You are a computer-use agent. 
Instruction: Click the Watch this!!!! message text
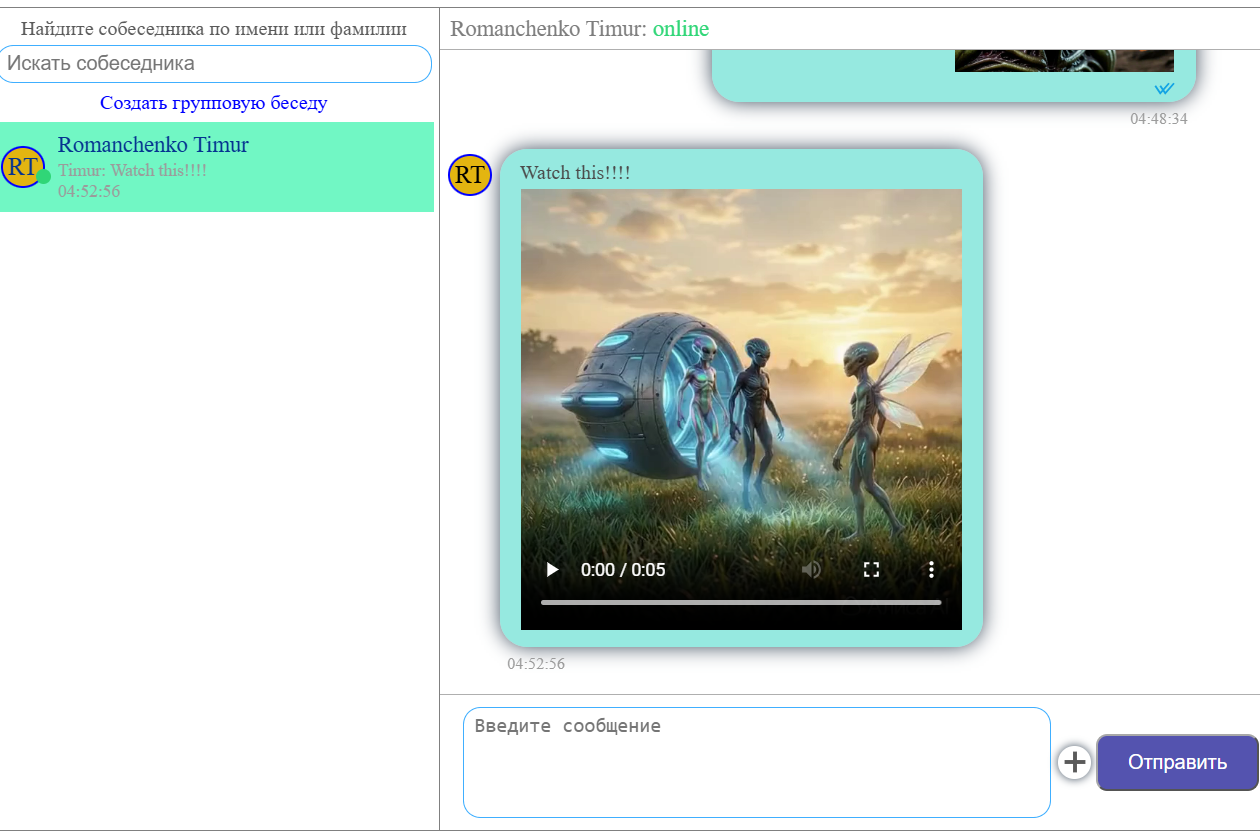coord(575,173)
